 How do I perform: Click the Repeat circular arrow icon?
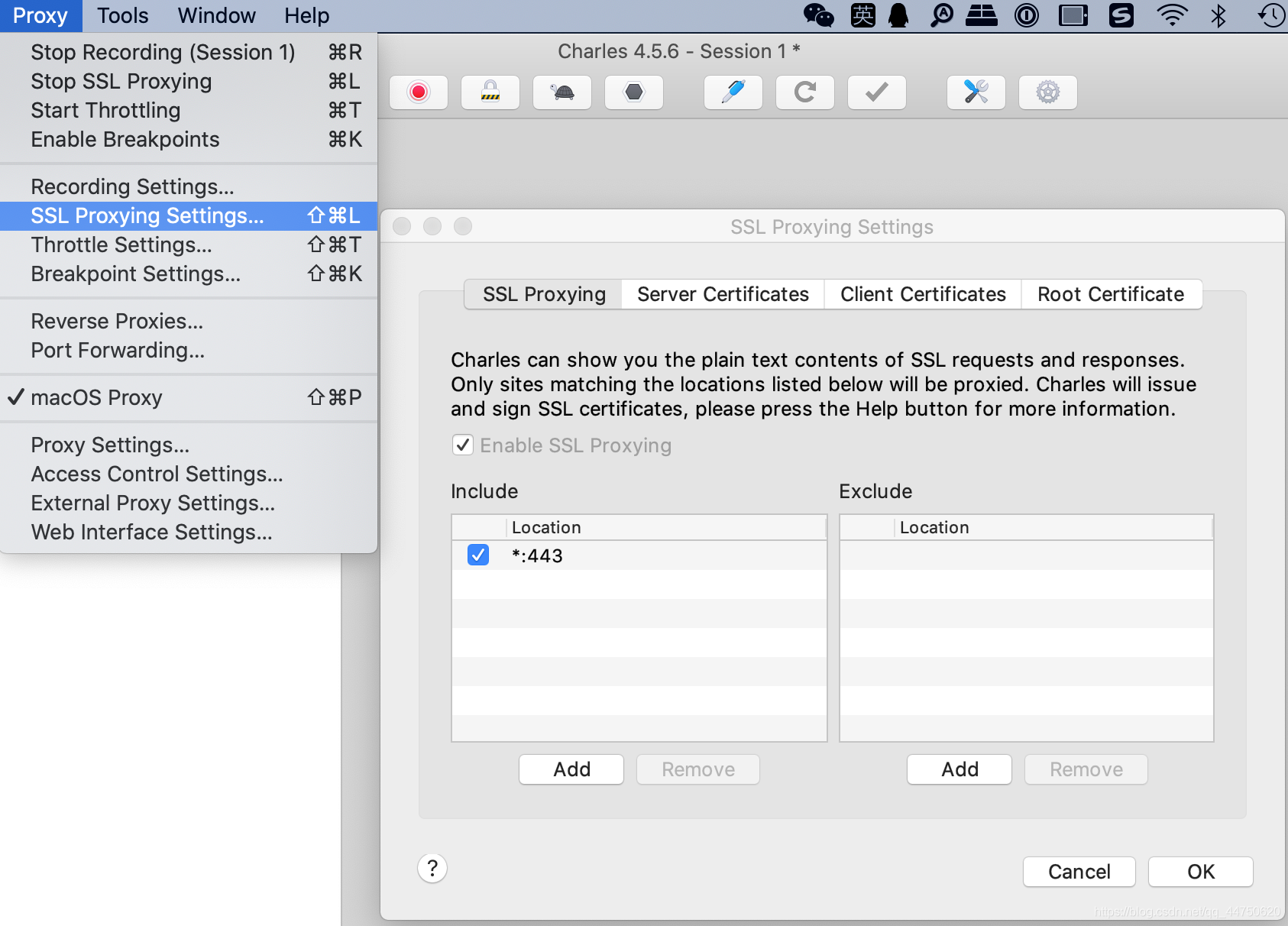point(805,92)
